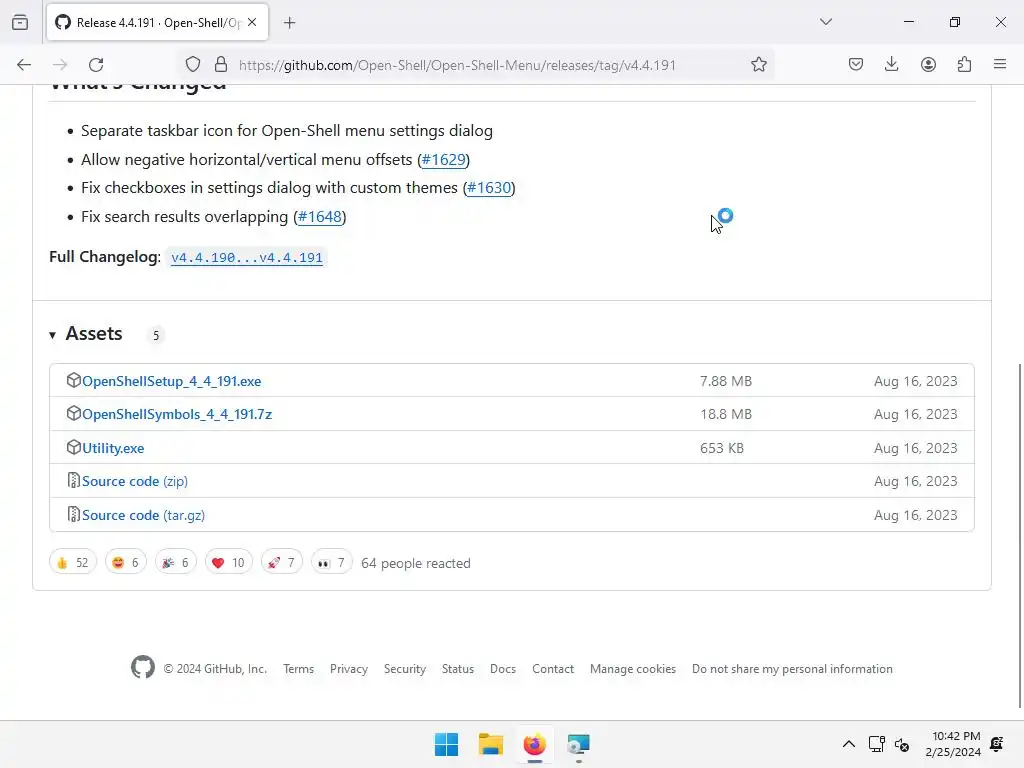Open v4.4.190...v4.4.191 changelog comparison
This screenshot has width=1024, height=768.
coord(247,257)
